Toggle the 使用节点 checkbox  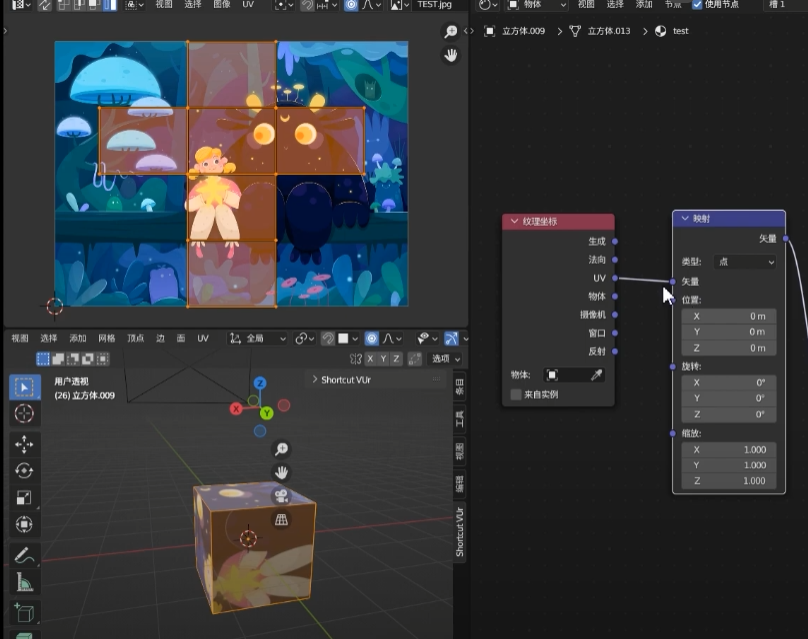[697, 5]
